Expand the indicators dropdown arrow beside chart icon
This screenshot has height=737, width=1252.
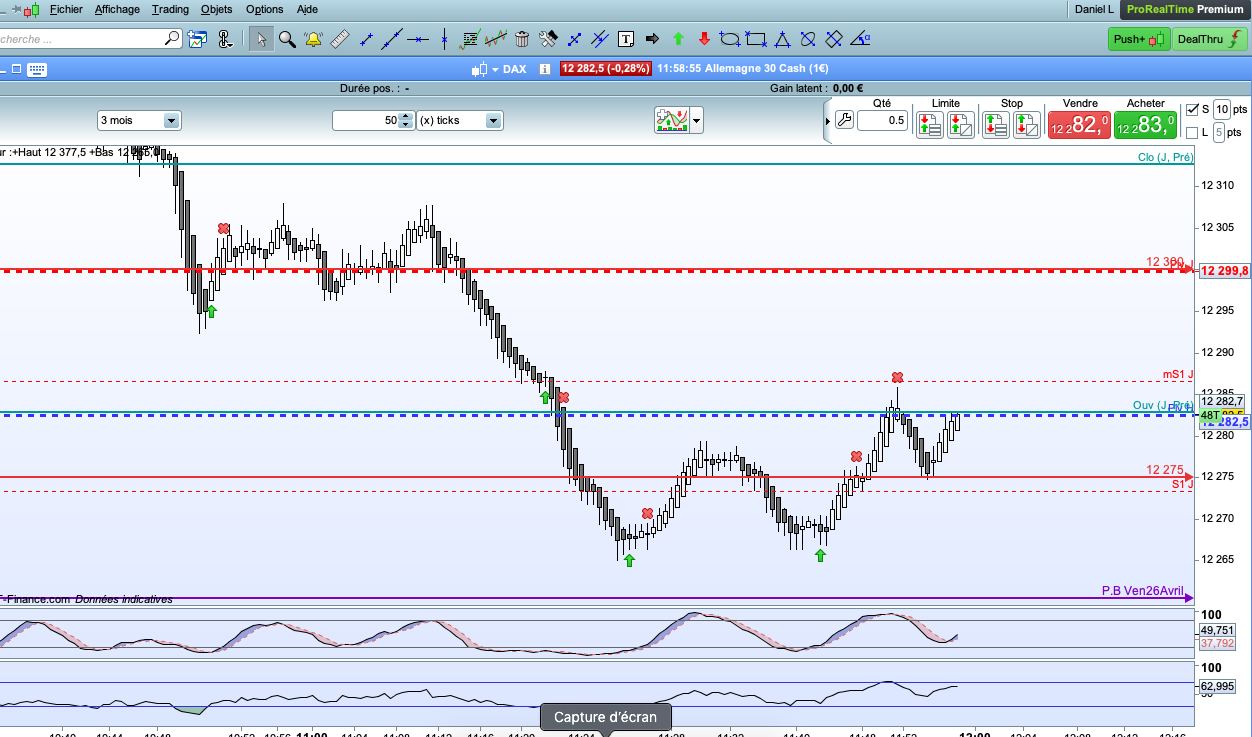pyautogui.click(x=697, y=120)
